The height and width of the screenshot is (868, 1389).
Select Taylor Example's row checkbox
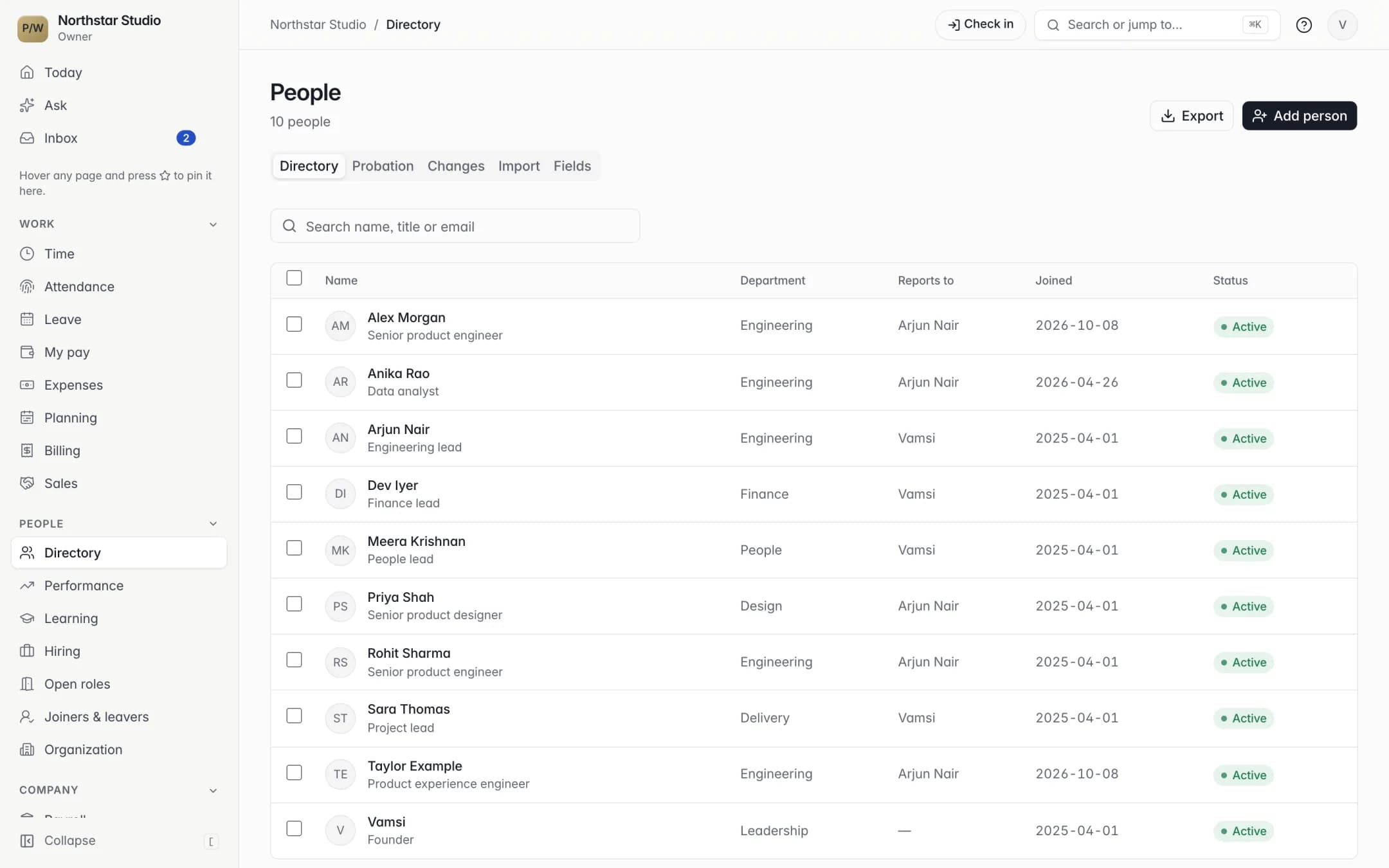tap(294, 772)
